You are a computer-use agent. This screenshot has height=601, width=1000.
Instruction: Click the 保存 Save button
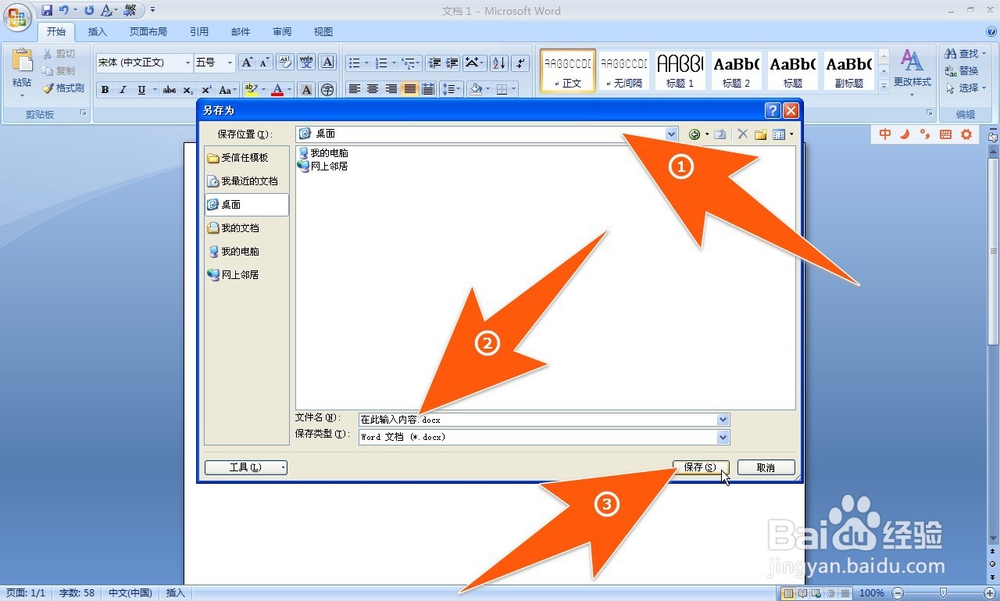(x=700, y=468)
